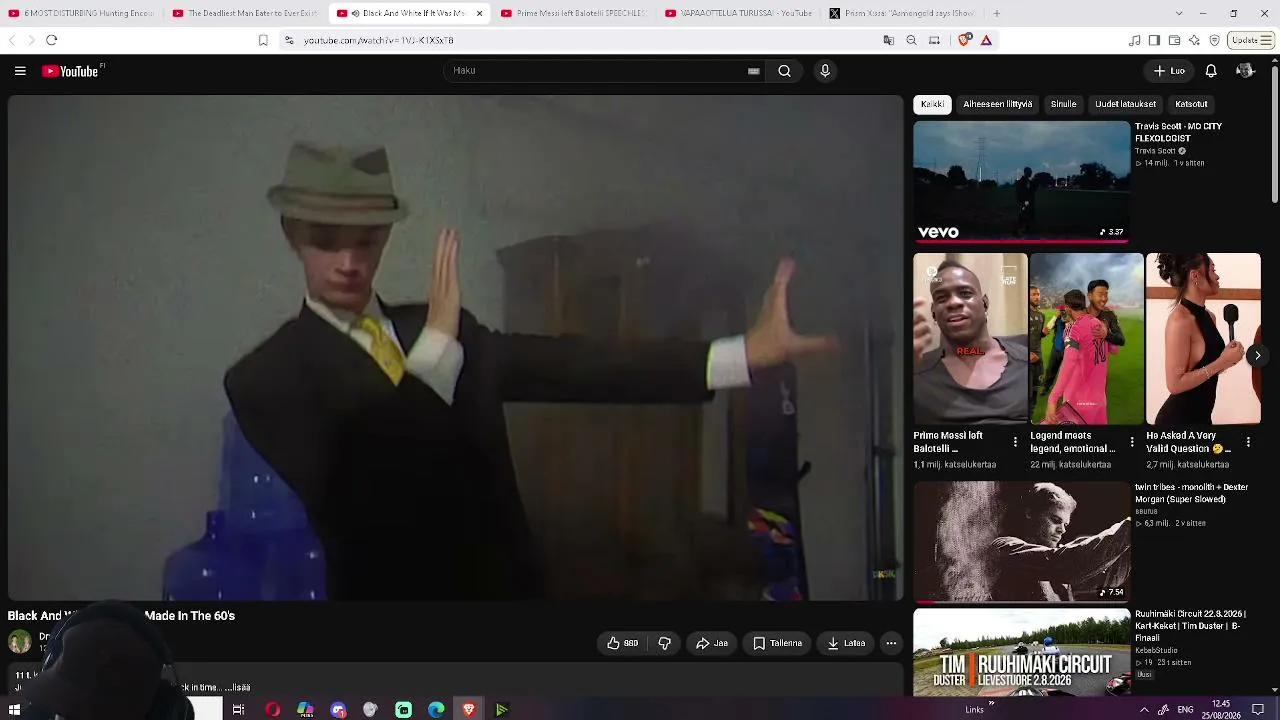Viewport: 1280px width, 720px height.
Task: Open YouTube notifications bell
Action: [x=1211, y=71]
